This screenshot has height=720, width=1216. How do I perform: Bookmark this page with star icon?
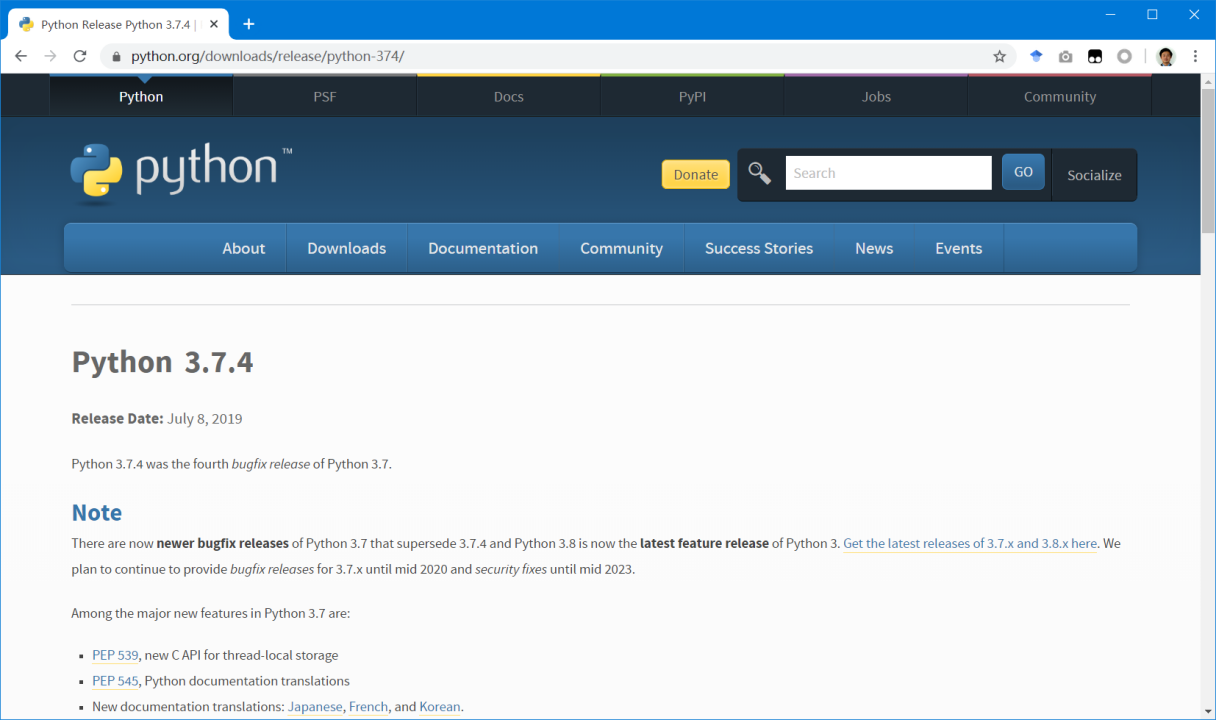[x=999, y=56]
